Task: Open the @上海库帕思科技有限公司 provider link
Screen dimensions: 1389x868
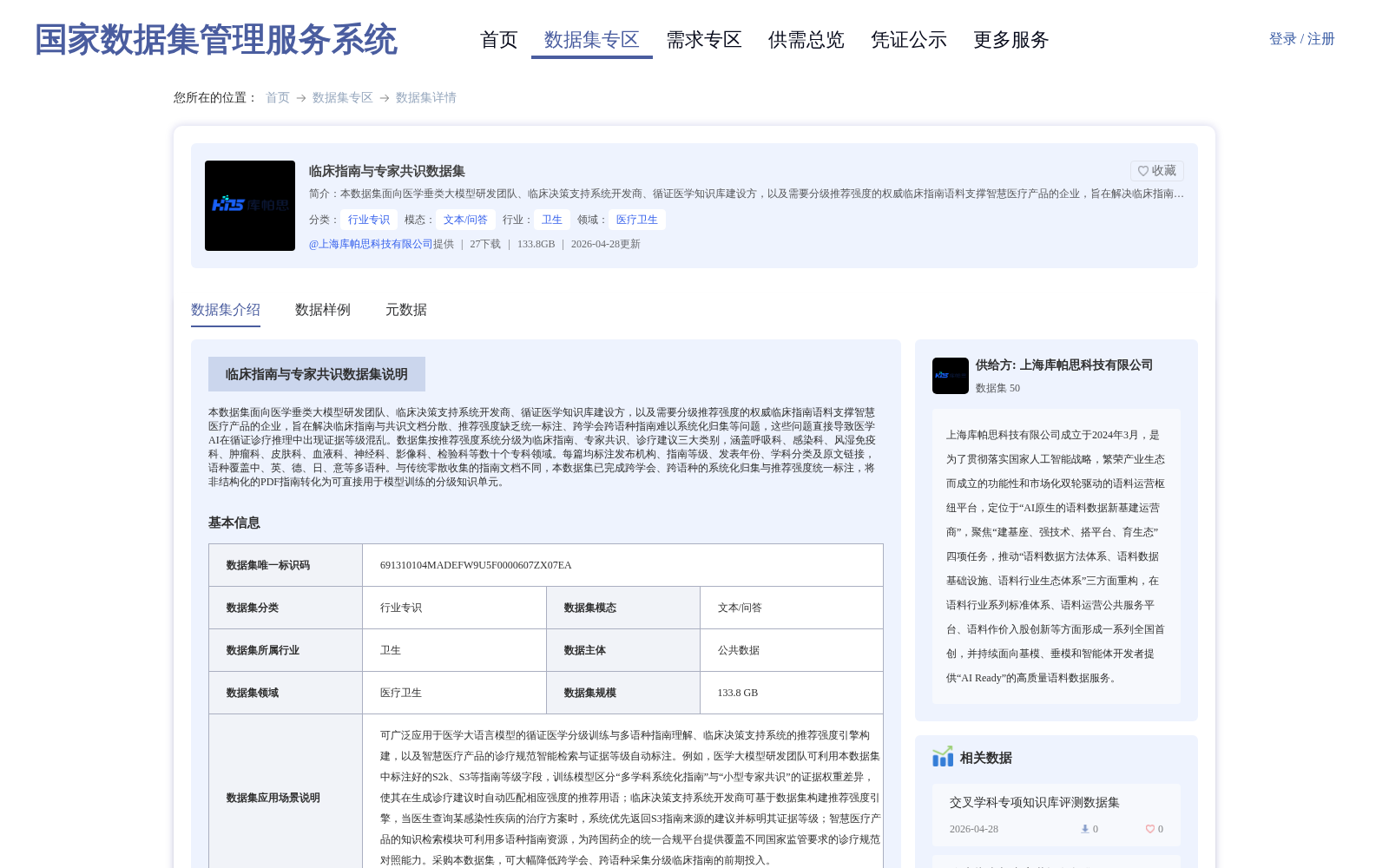Action: [371, 244]
